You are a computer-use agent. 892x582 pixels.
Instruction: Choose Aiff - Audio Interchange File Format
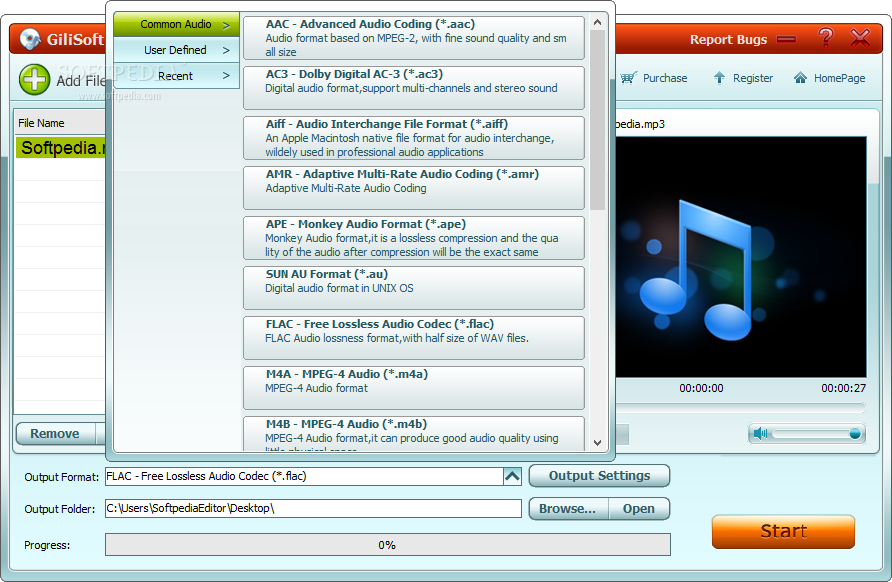414,138
